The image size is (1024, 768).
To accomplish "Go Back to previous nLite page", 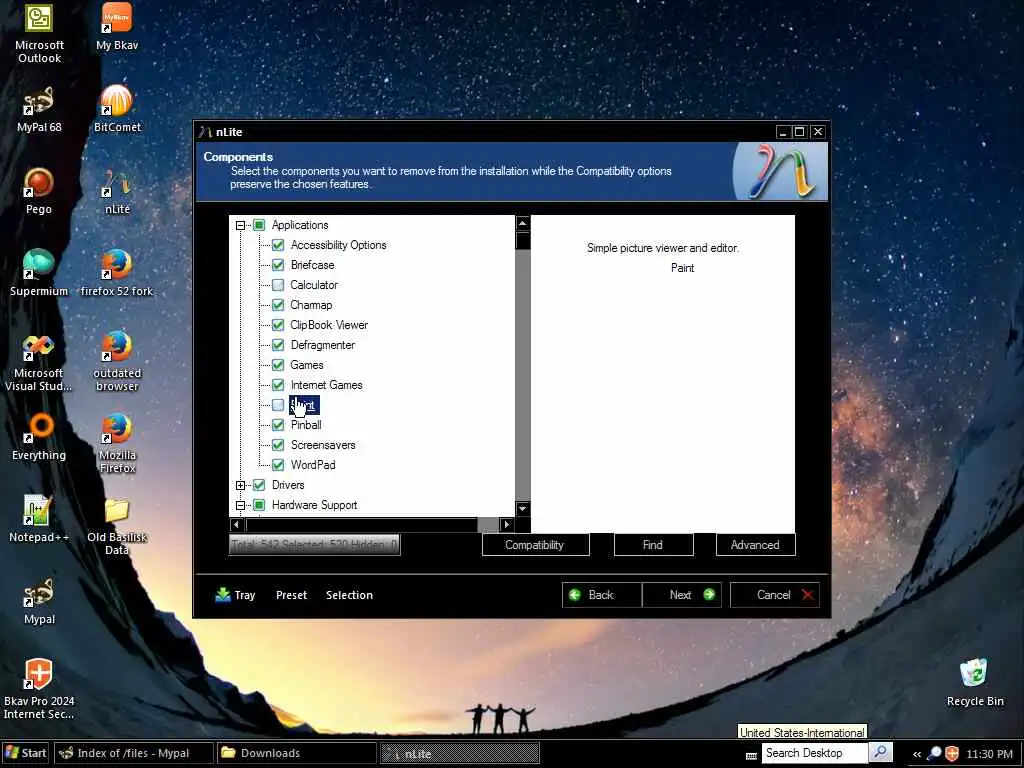I will [x=601, y=595].
